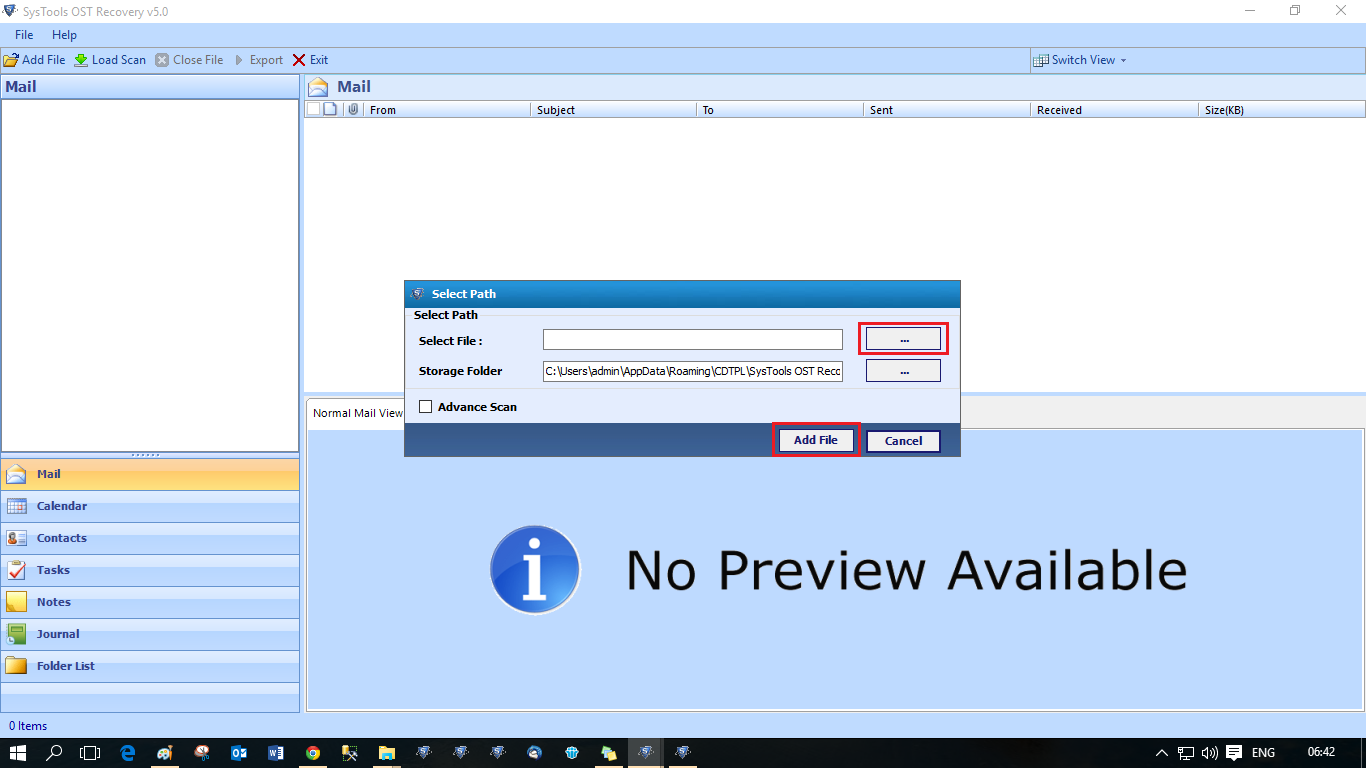The width and height of the screenshot is (1366, 768).
Task: Click the attachment paperclip column header
Action: pyautogui.click(x=353, y=109)
